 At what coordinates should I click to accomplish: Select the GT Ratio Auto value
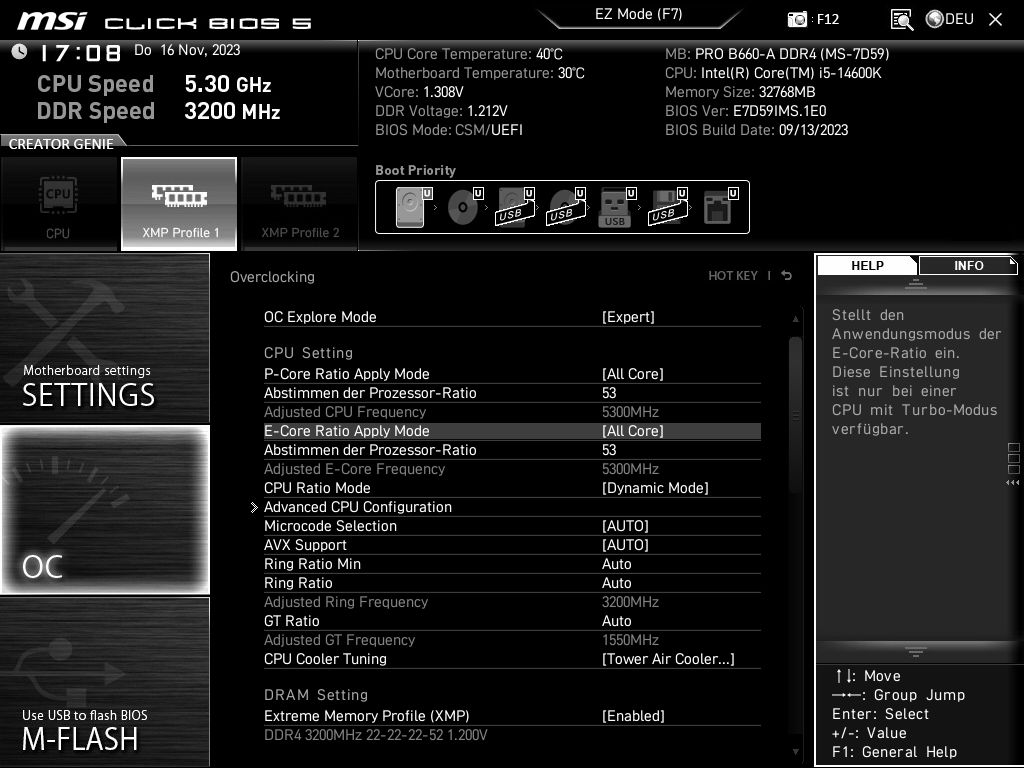pos(616,621)
